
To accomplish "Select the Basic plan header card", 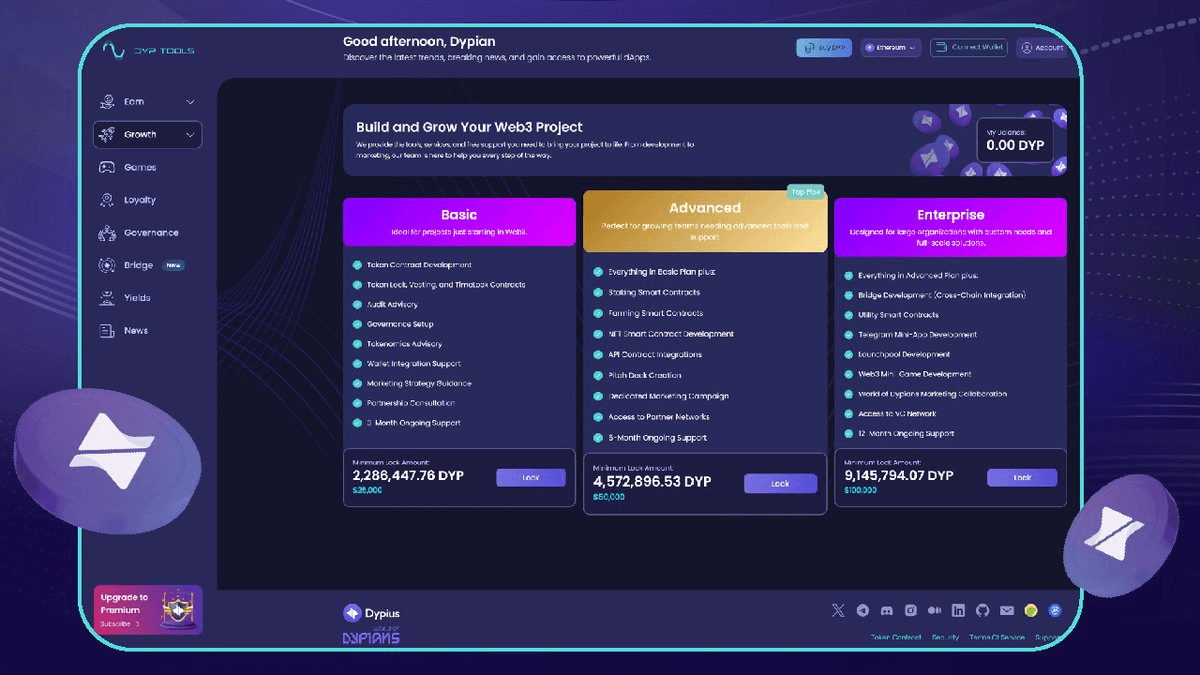I will pyautogui.click(x=459, y=222).
